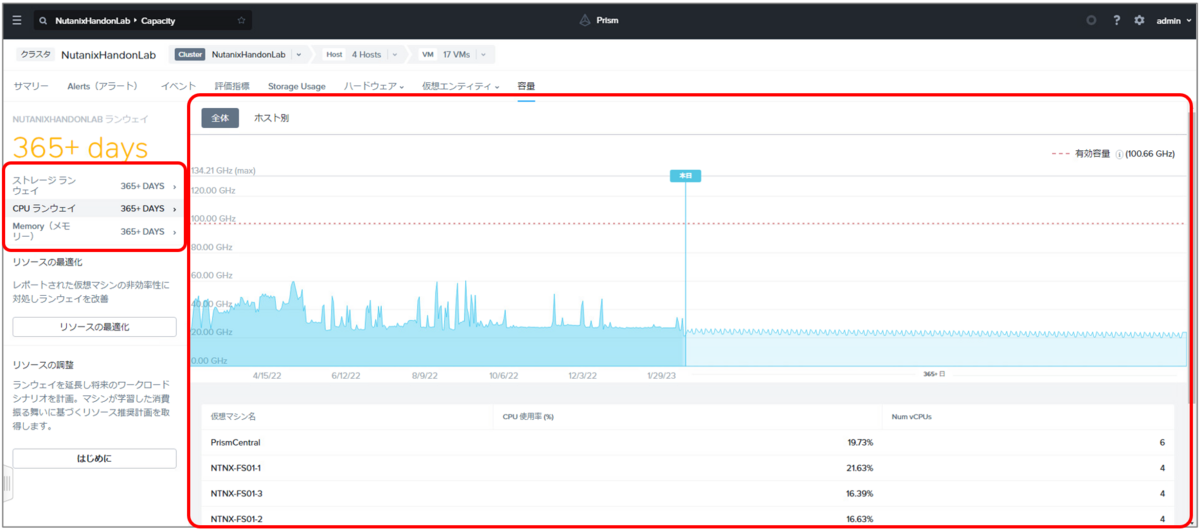Switch to the 評価指標 tab

232,86
